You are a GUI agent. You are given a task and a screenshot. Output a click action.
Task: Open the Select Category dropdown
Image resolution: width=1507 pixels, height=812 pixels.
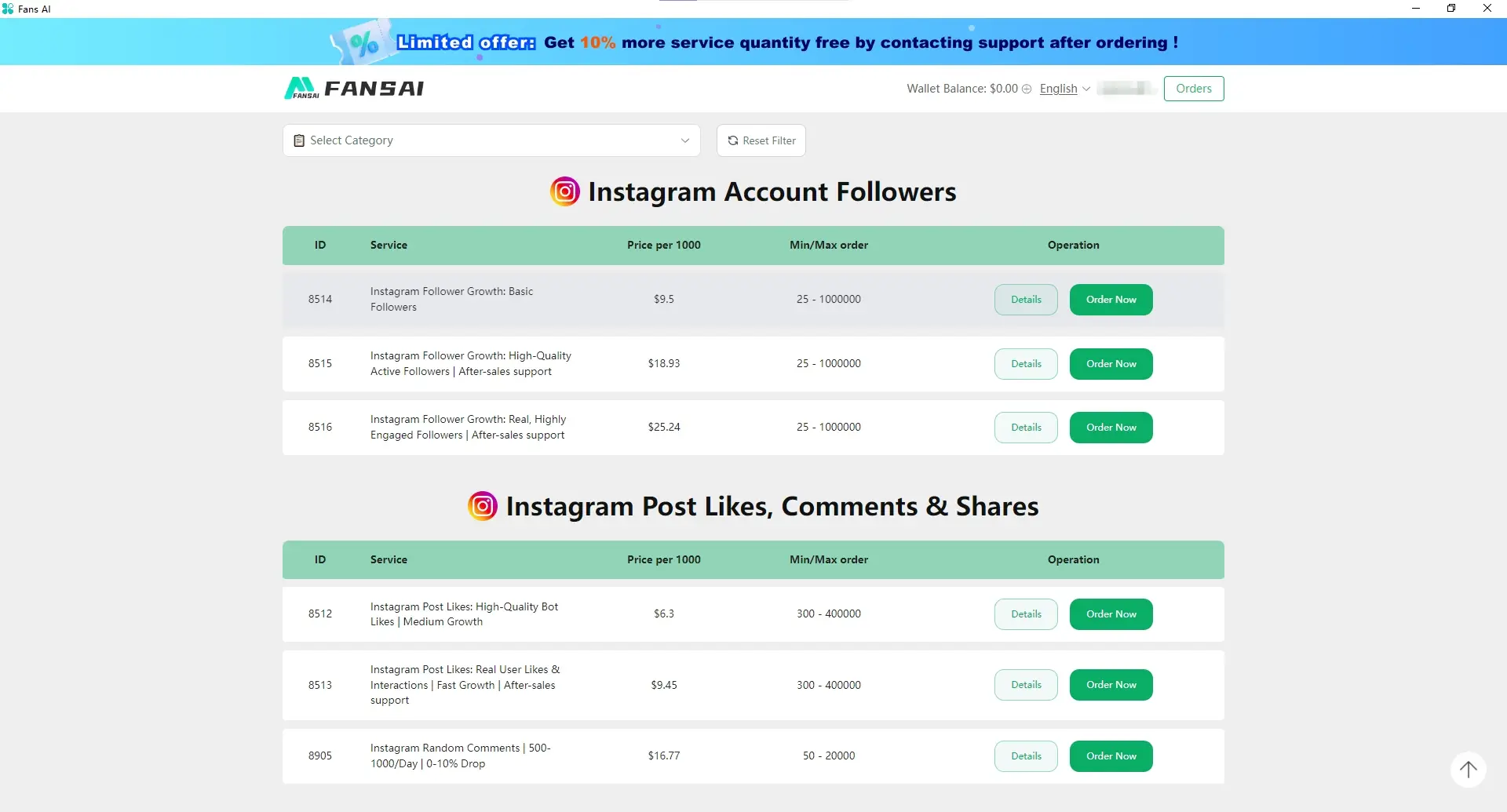(x=491, y=140)
